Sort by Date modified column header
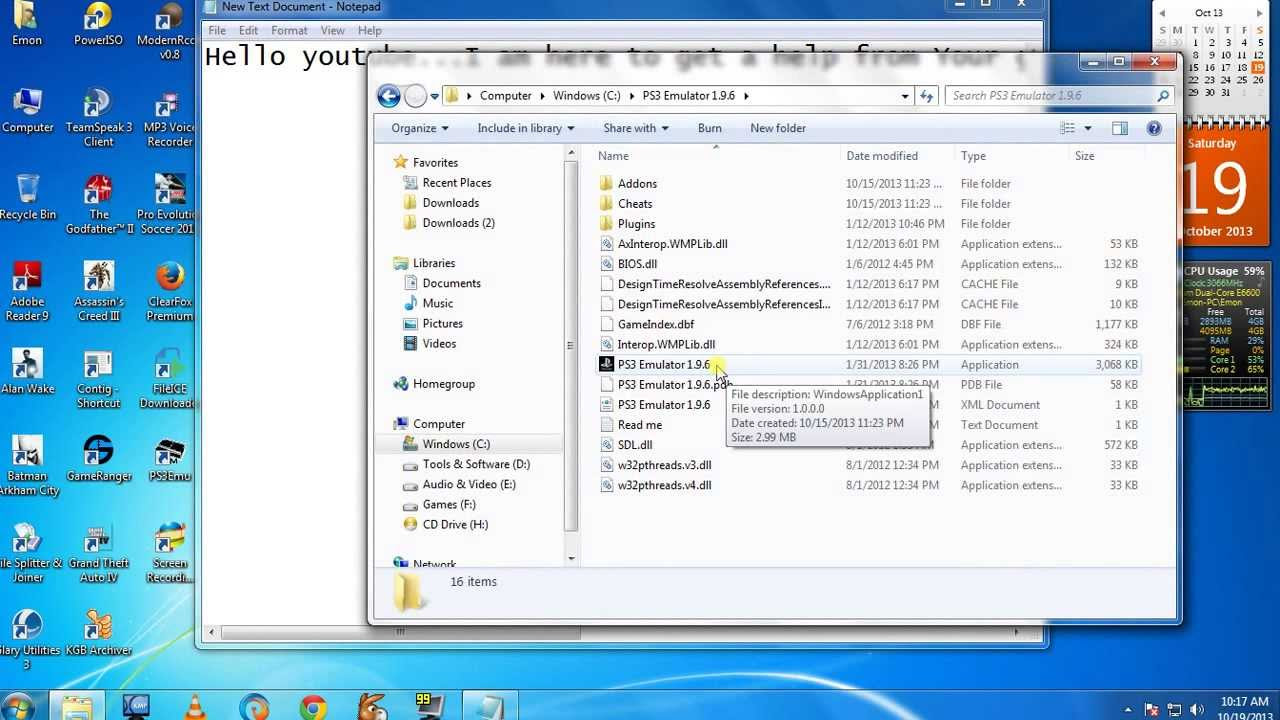The width and height of the screenshot is (1280, 720). pyautogui.click(x=898, y=156)
